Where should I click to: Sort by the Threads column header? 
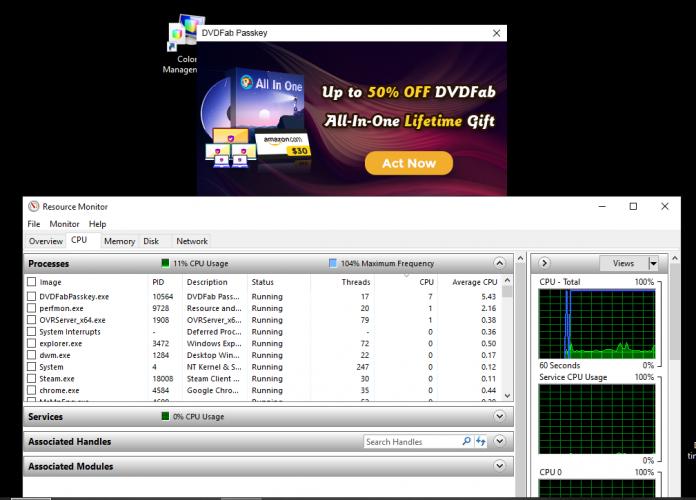coord(356,282)
